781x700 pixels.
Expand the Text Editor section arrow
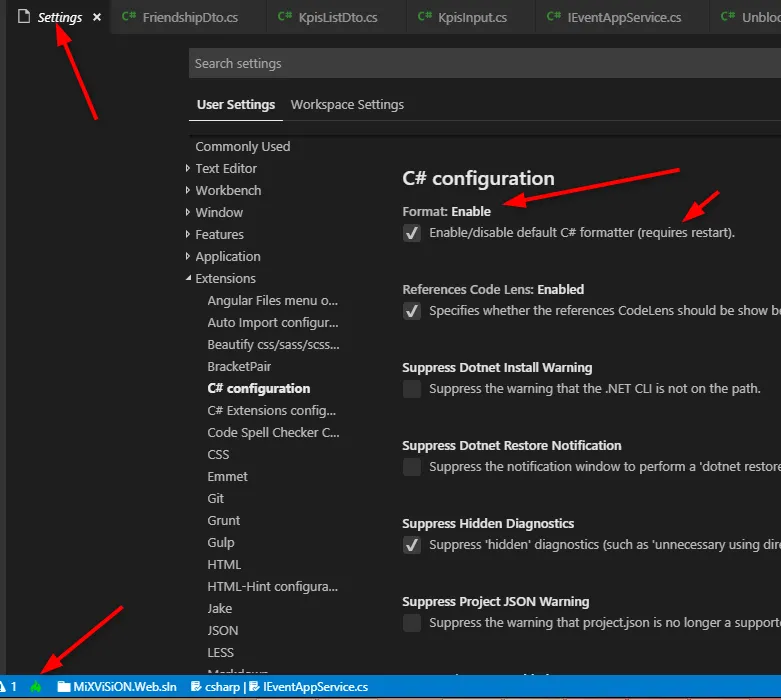(x=188, y=168)
